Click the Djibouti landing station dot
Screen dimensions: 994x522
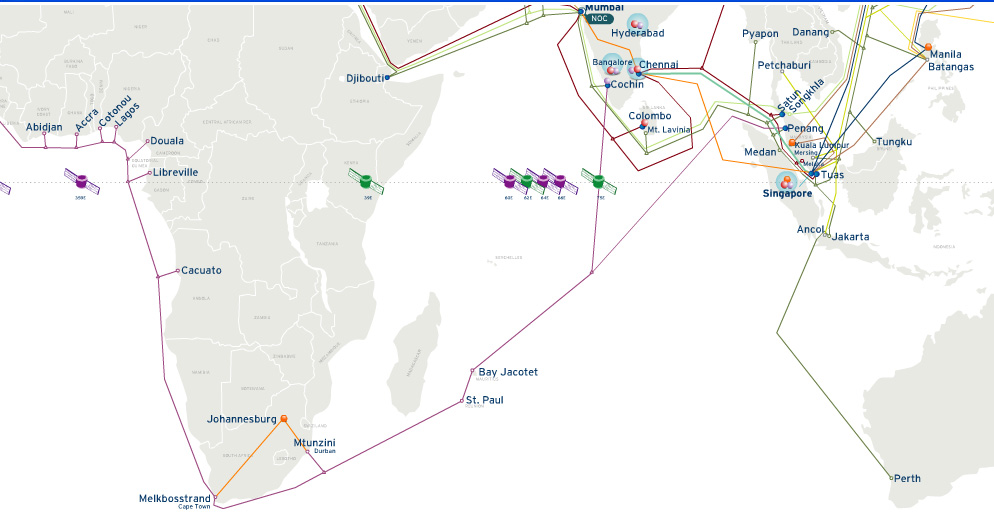[387, 77]
